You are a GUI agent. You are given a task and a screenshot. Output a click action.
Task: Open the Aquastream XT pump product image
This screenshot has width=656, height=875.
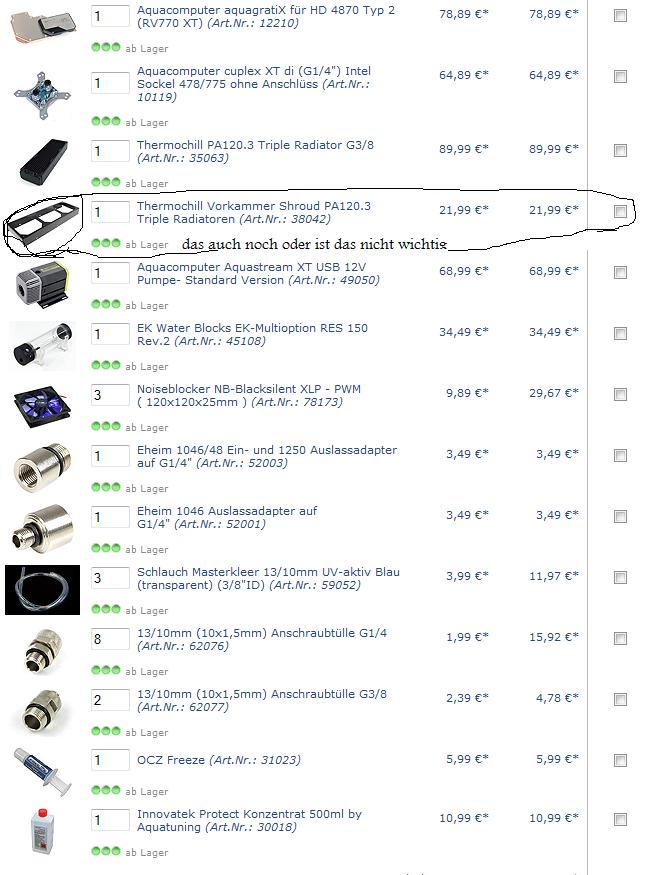(x=42, y=283)
